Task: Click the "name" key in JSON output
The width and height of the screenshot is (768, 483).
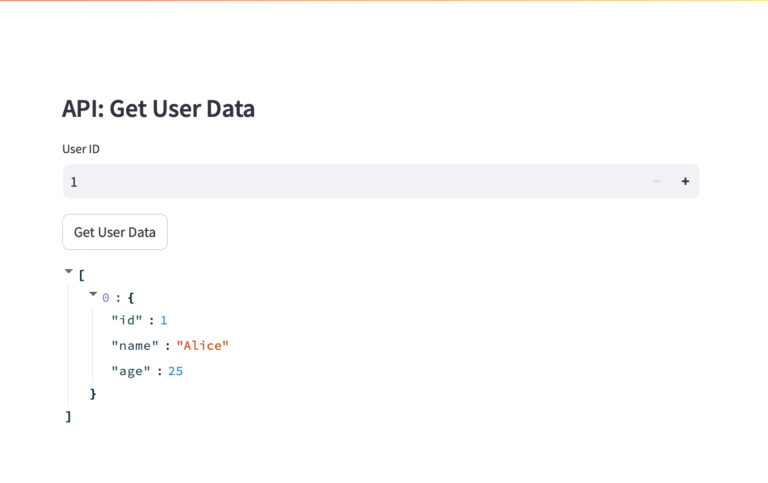Action: (135, 345)
